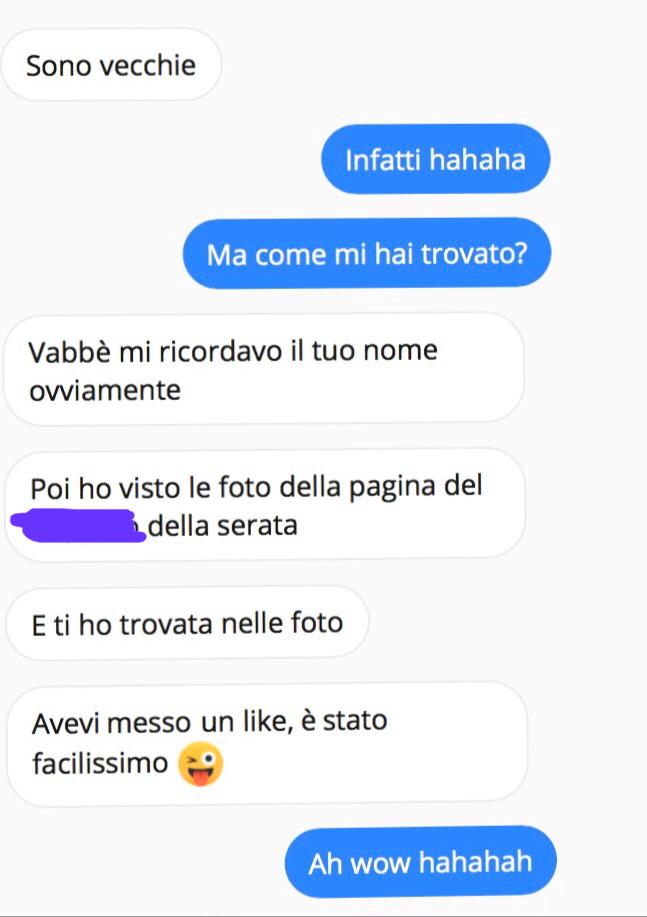
Task: Select the 'Infatti hahaha' blue bubble
Action: [436, 159]
